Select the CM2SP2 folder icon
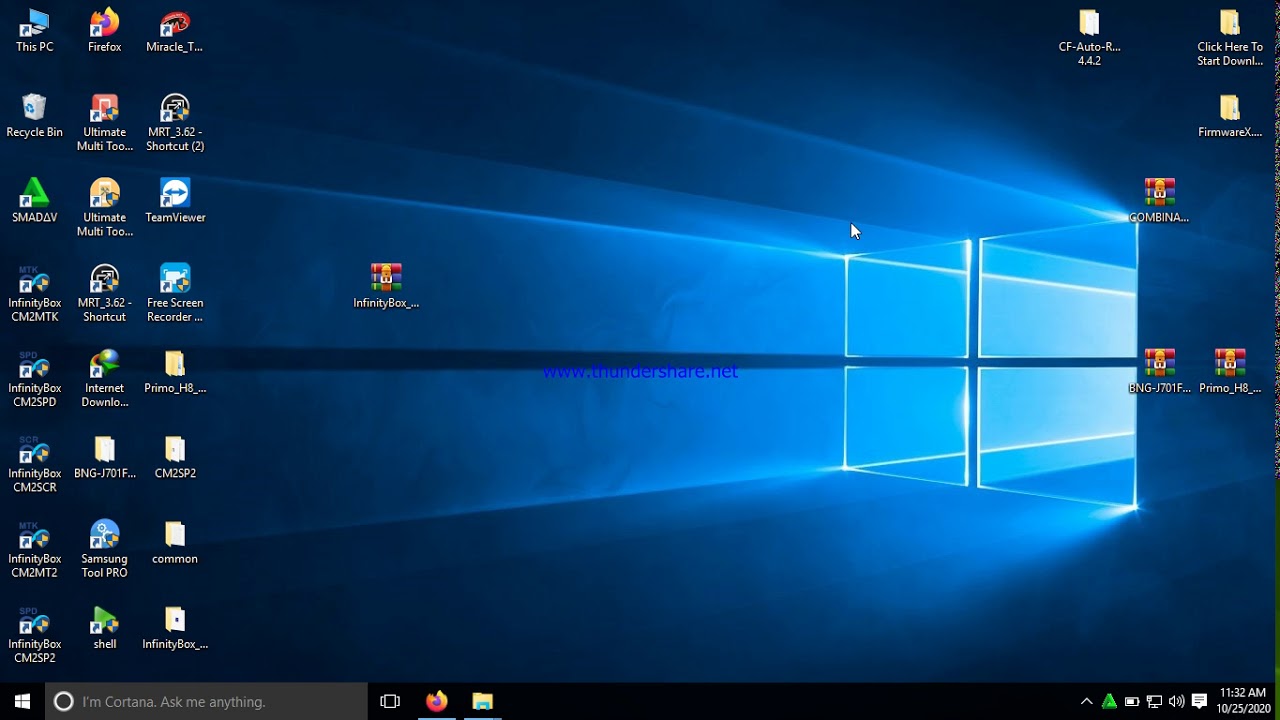Image resolution: width=1280 pixels, height=720 pixels. [175, 458]
